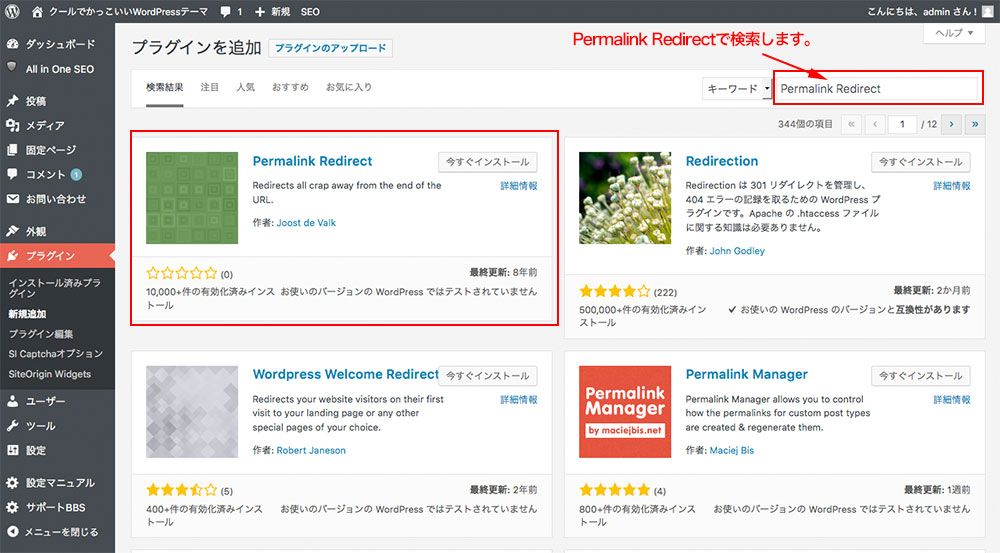
Task: Open 詳細情報 for Redirection
Action: pos(952,186)
